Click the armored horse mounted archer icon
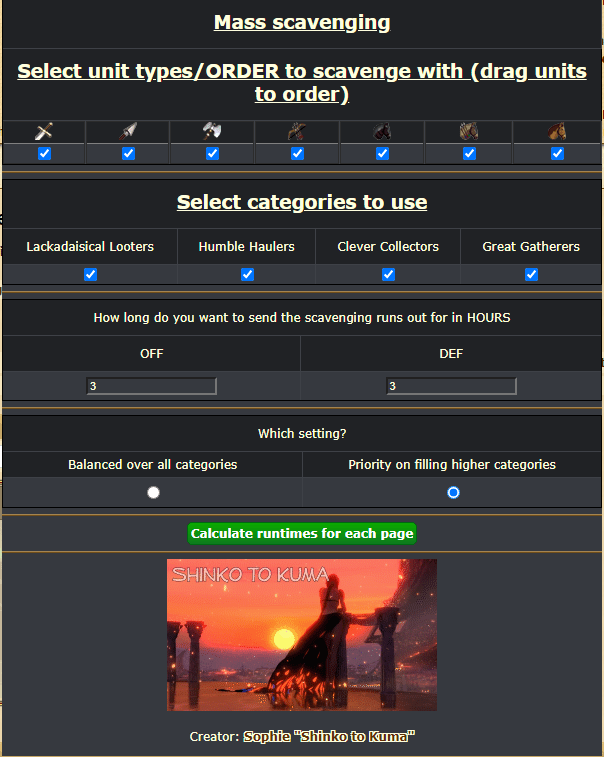Image resolution: width=604 pixels, height=757 pixels. 469,131
